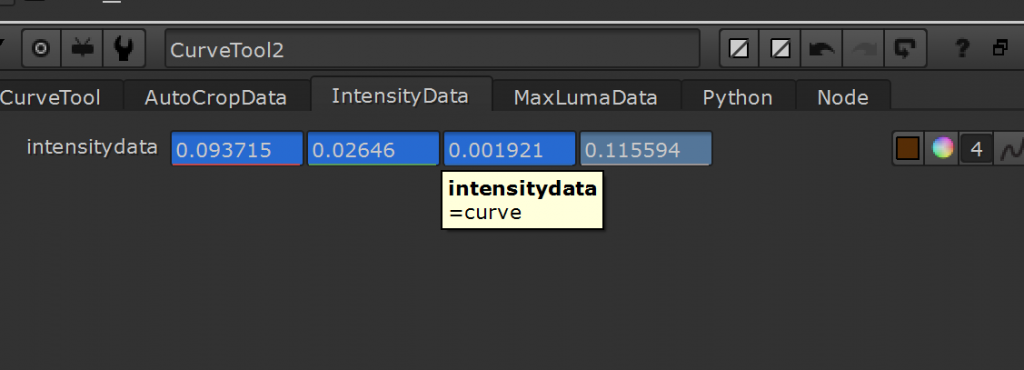Viewport: 1024px width, 370px height.
Task: Switch to the MaxLumaData tab
Action: coord(586,98)
